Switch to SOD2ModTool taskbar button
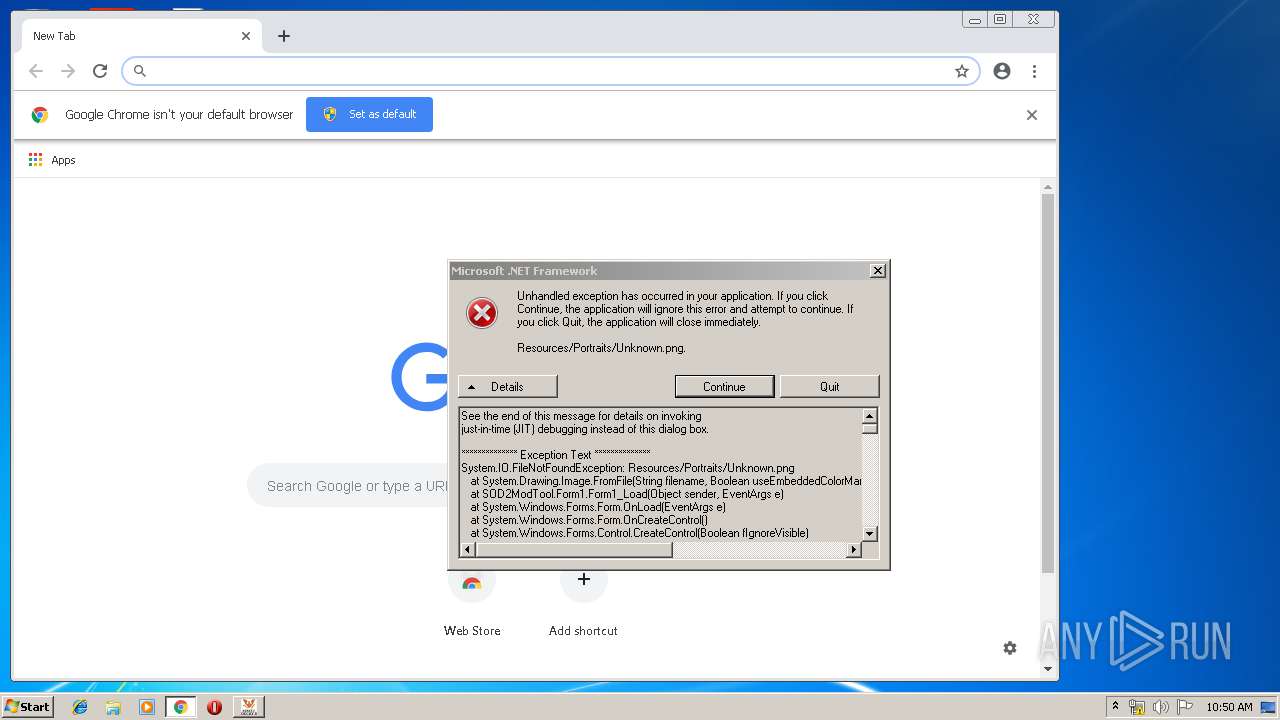The image size is (1280, 720). (x=248, y=707)
